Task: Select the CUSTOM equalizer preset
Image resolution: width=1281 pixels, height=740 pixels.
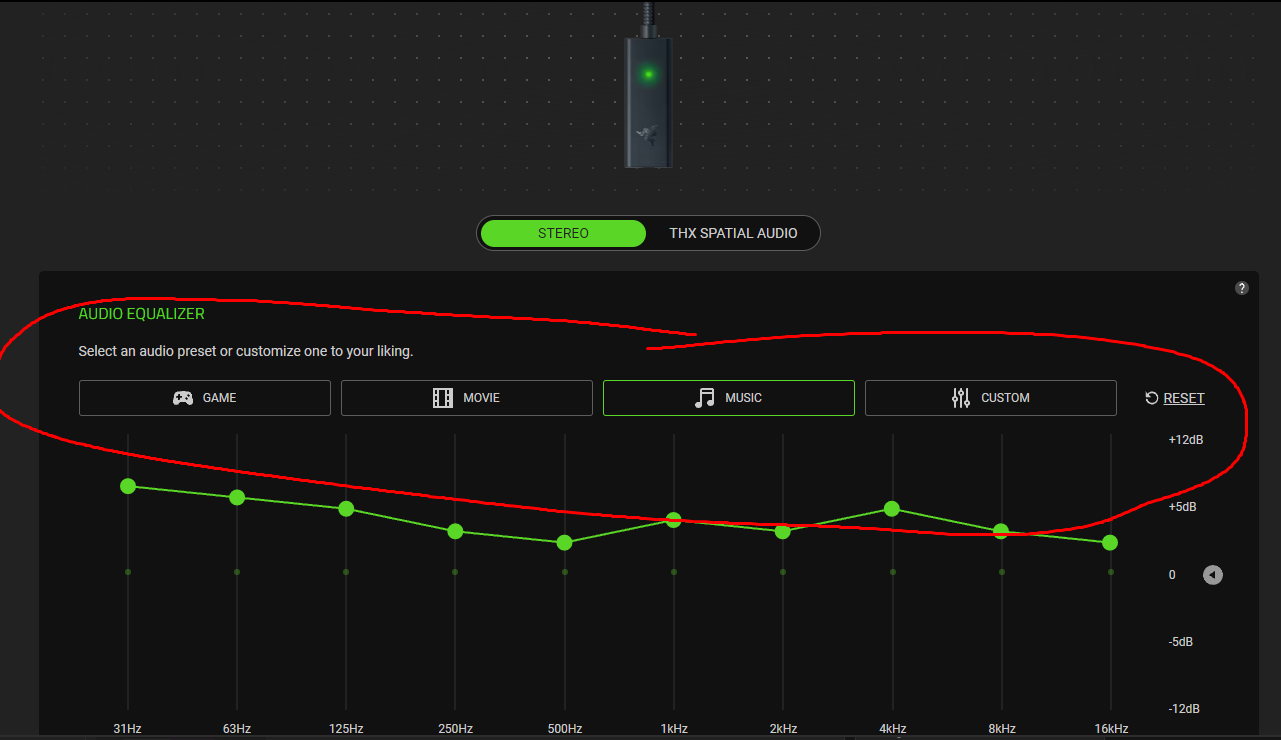Action: pos(991,398)
